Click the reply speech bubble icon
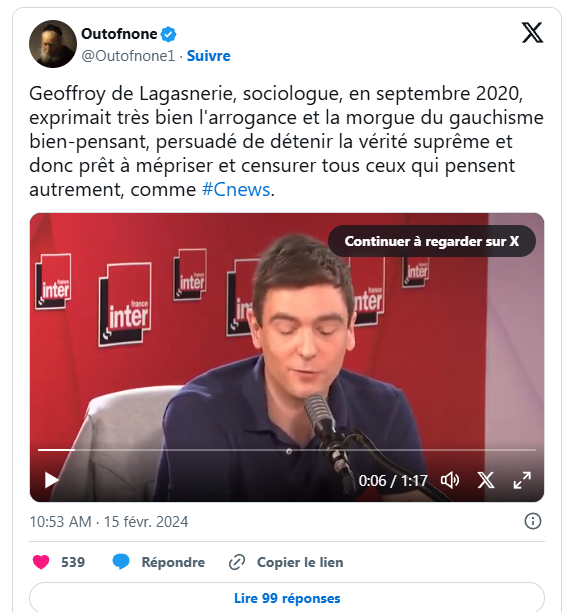Screen dimensions: 578x612 point(121,562)
